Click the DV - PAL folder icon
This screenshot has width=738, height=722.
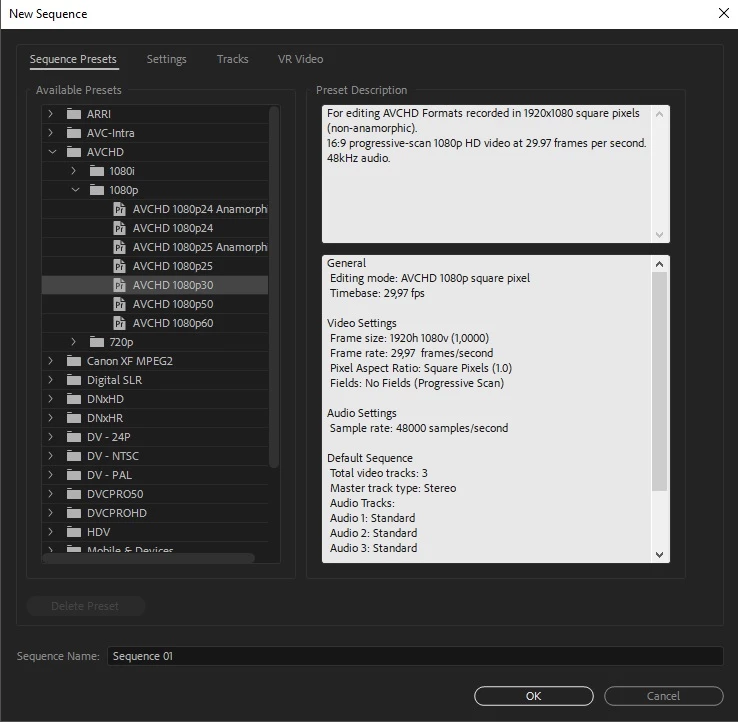74,475
